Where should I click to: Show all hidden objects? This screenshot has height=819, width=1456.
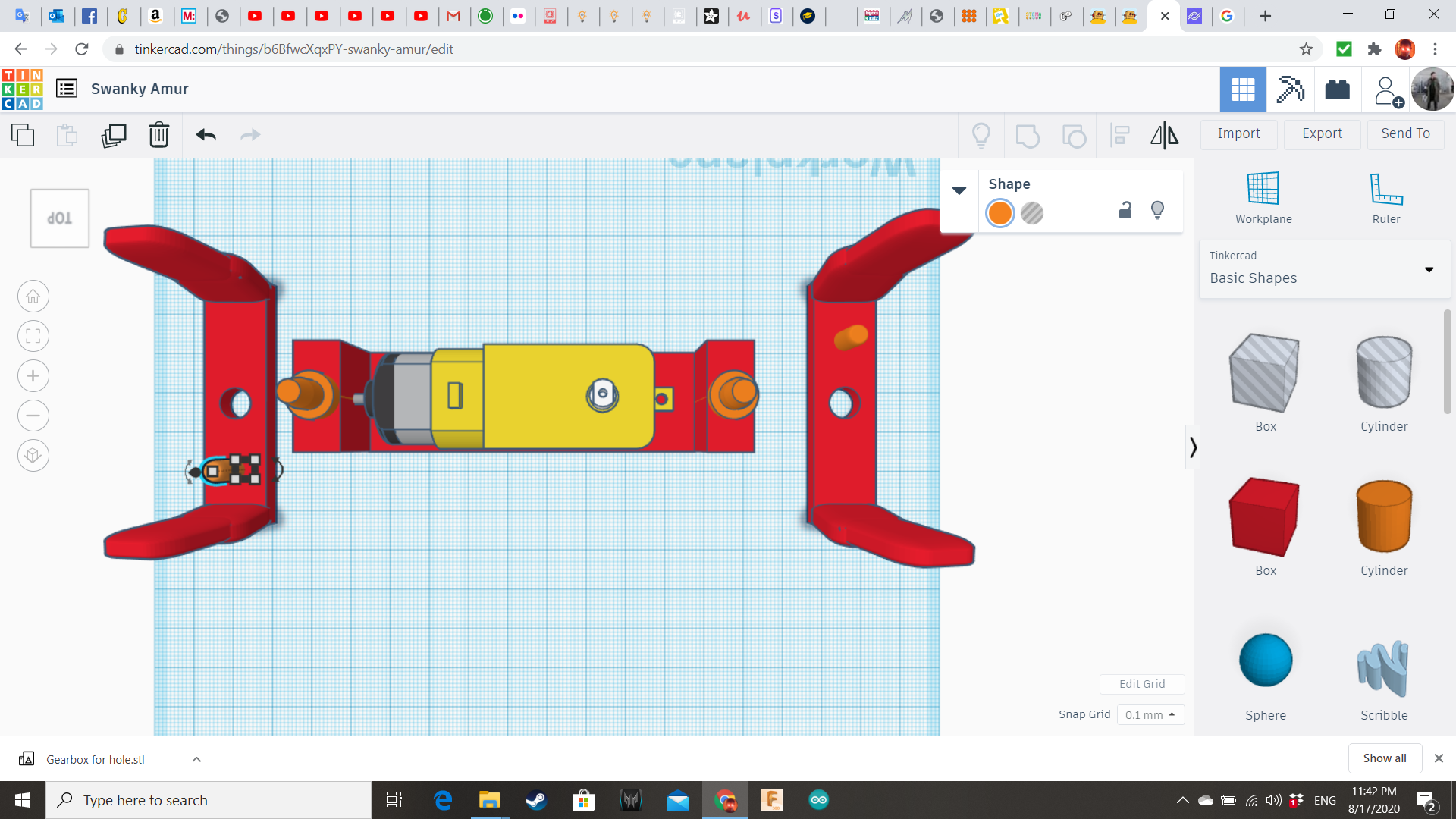click(x=1384, y=758)
